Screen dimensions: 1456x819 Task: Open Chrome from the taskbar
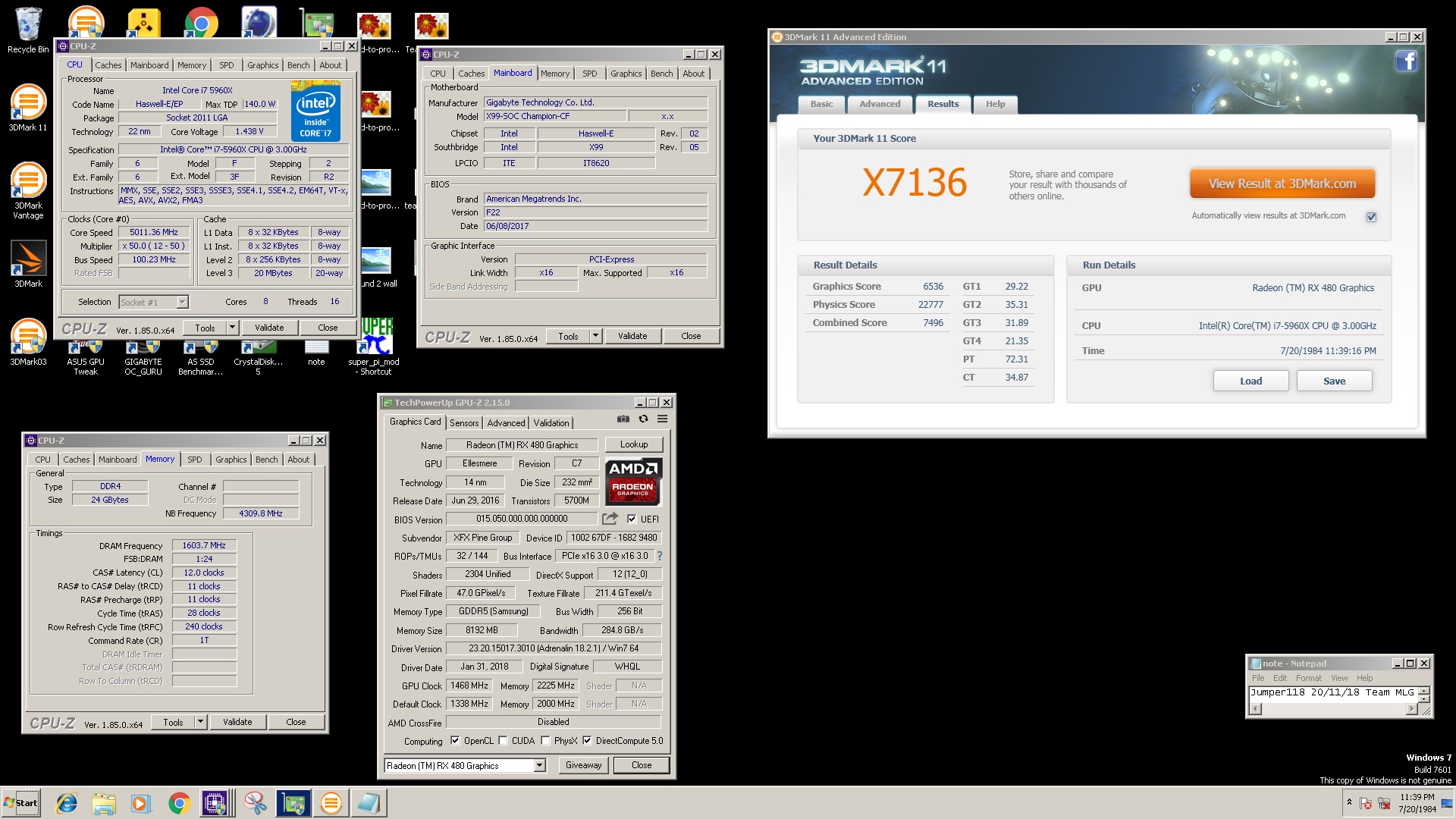[x=179, y=803]
